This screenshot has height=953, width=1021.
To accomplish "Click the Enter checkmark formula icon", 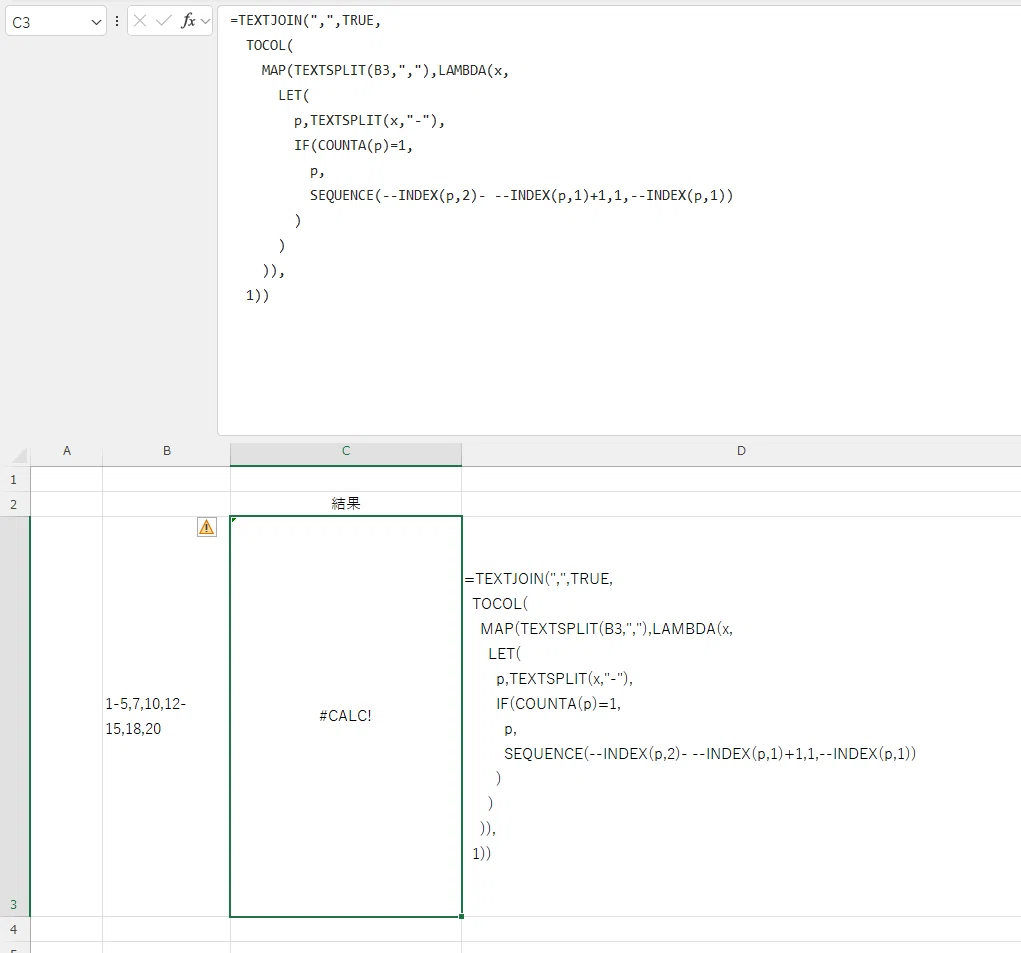I will (163, 21).
